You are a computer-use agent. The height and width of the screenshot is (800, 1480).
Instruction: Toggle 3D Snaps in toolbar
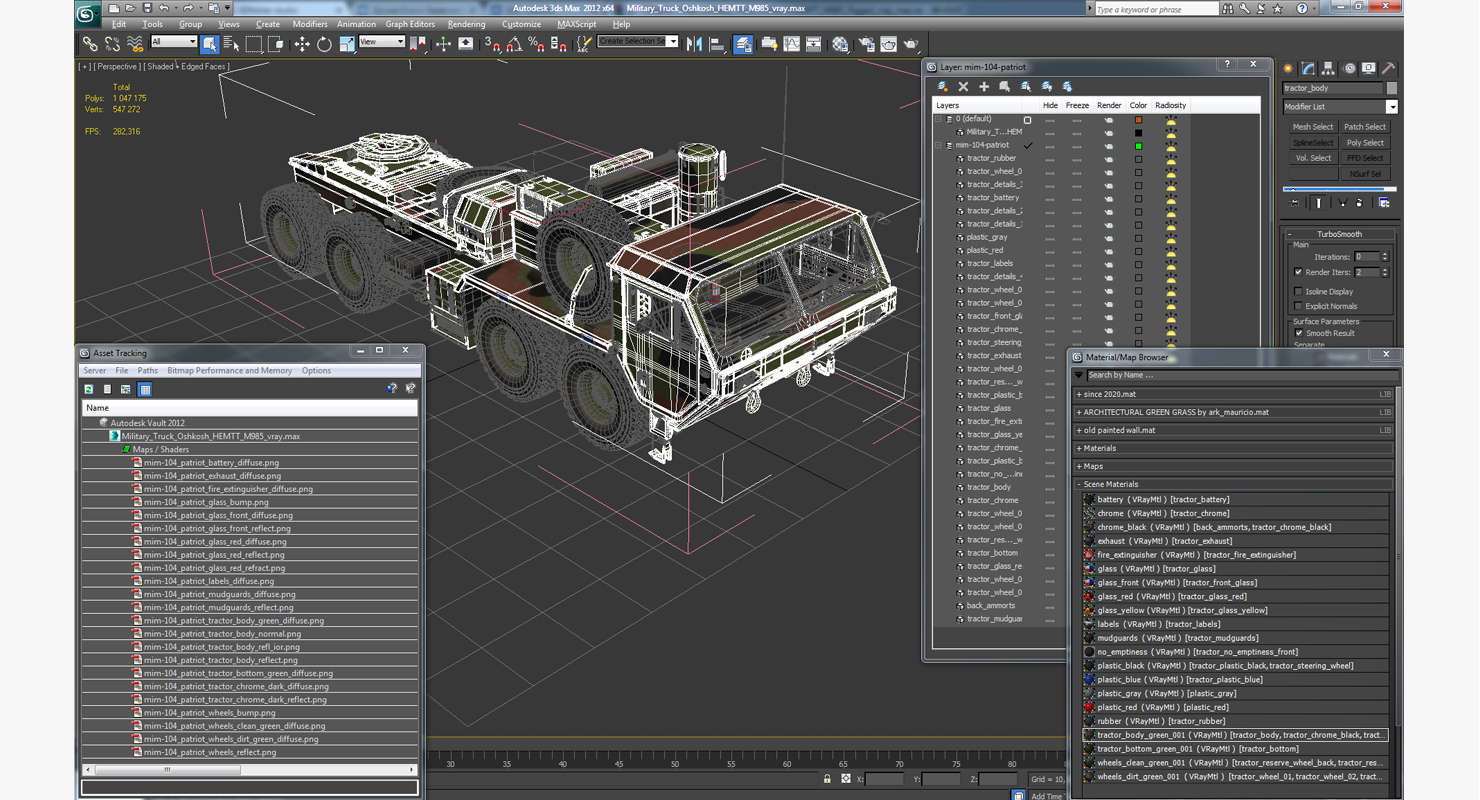(x=491, y=44)
